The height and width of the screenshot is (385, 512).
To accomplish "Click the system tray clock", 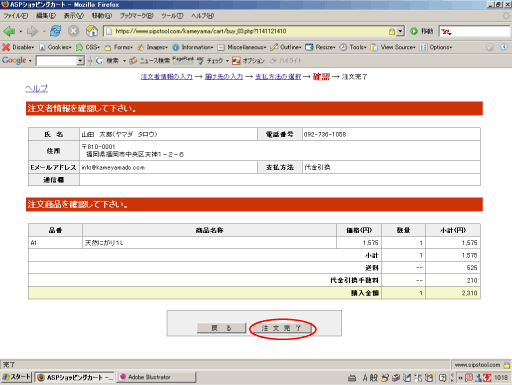I will tap(501, 377).
